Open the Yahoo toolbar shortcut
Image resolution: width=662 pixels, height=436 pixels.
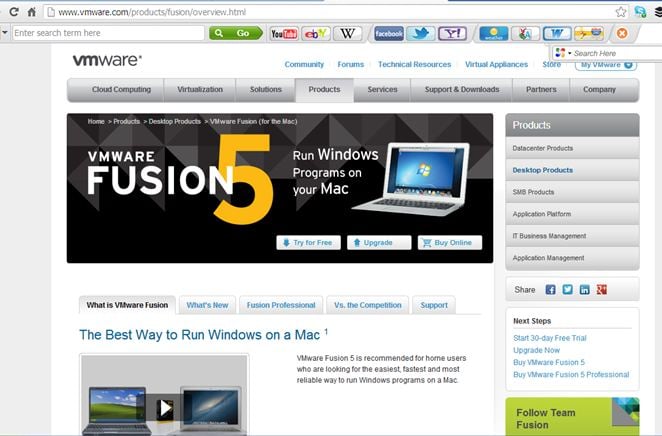click(x=452, y=33)
